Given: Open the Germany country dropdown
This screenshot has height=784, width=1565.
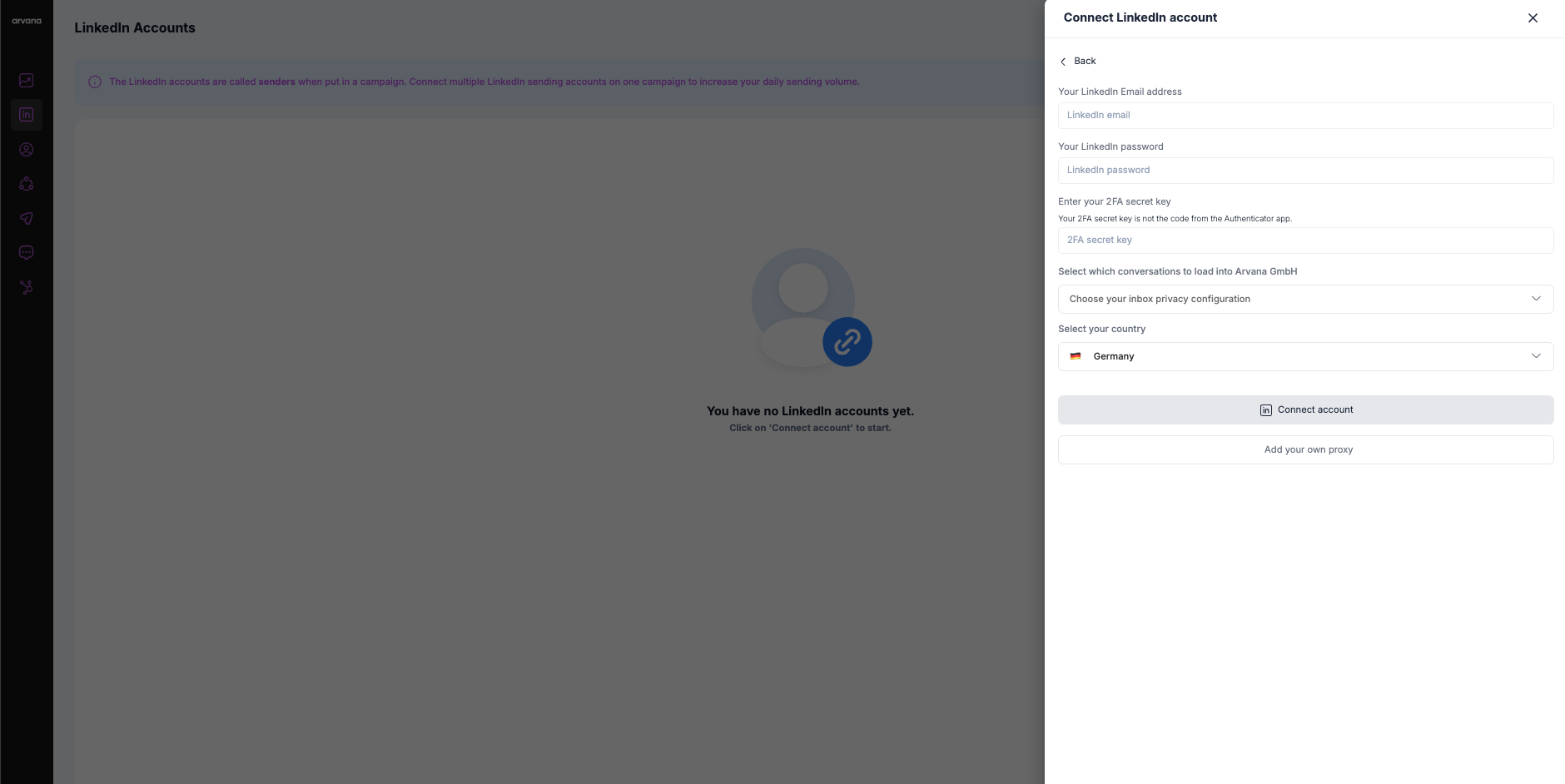Looking at the screenshot, I should (x=1305, y=356).
